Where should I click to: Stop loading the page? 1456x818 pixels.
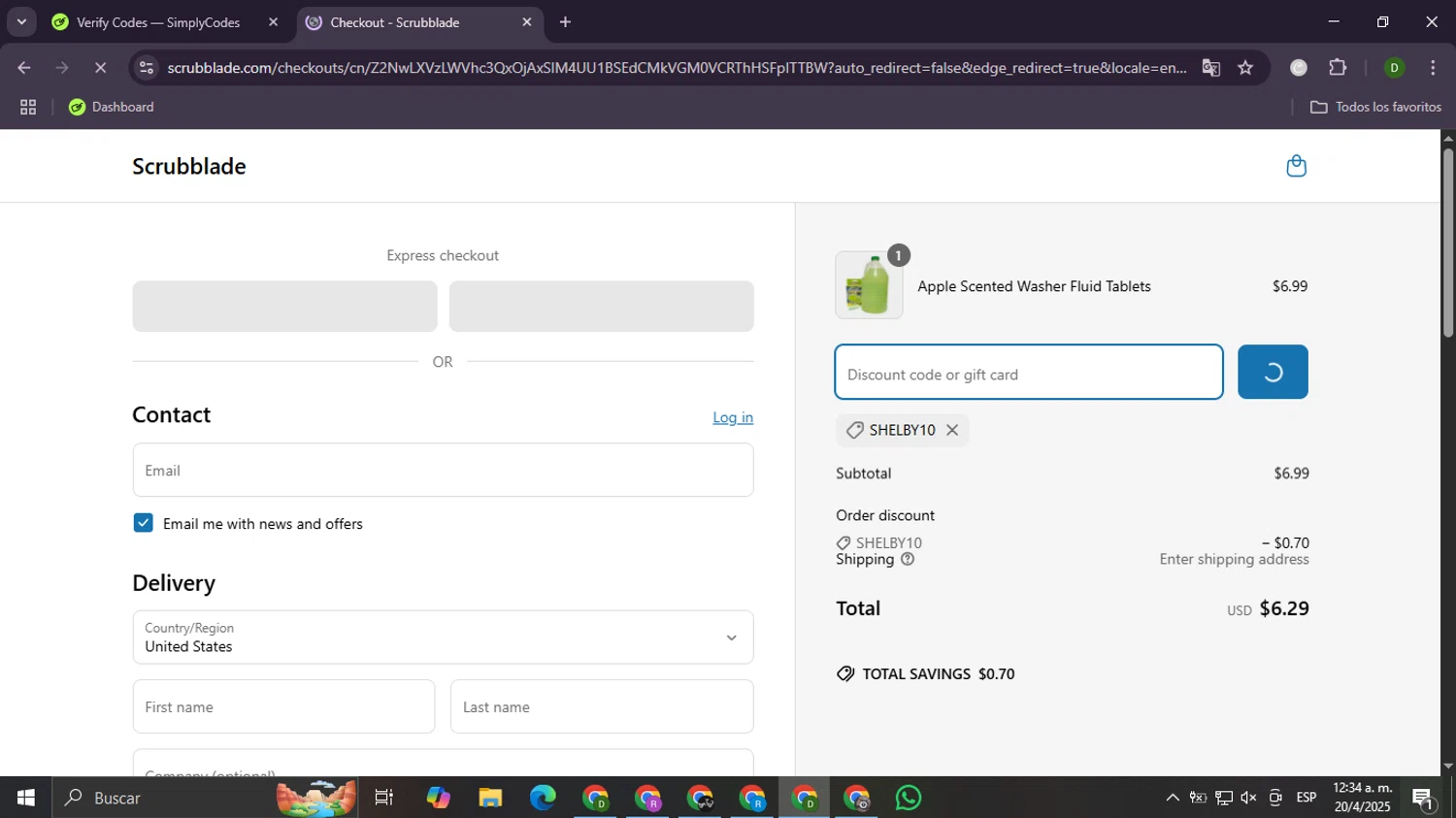(x=100, y=68)
